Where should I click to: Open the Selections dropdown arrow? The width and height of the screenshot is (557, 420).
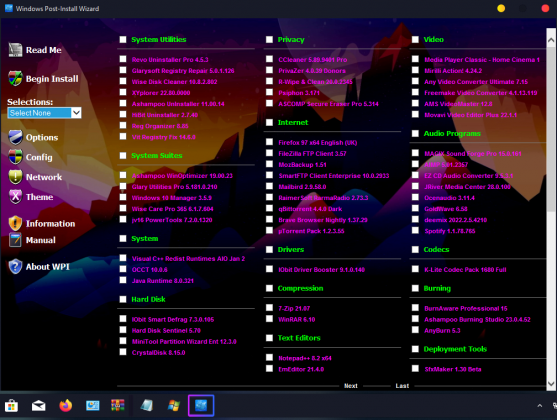click(76, 113)
